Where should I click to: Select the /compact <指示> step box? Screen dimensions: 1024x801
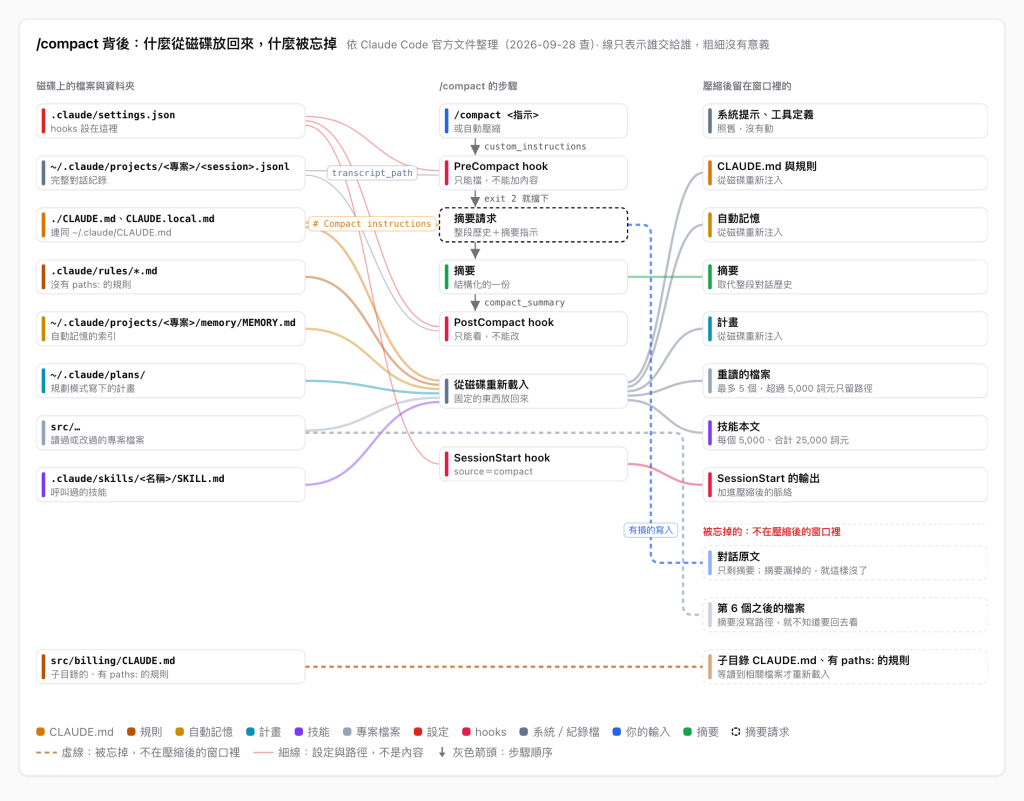coord(533,121)
